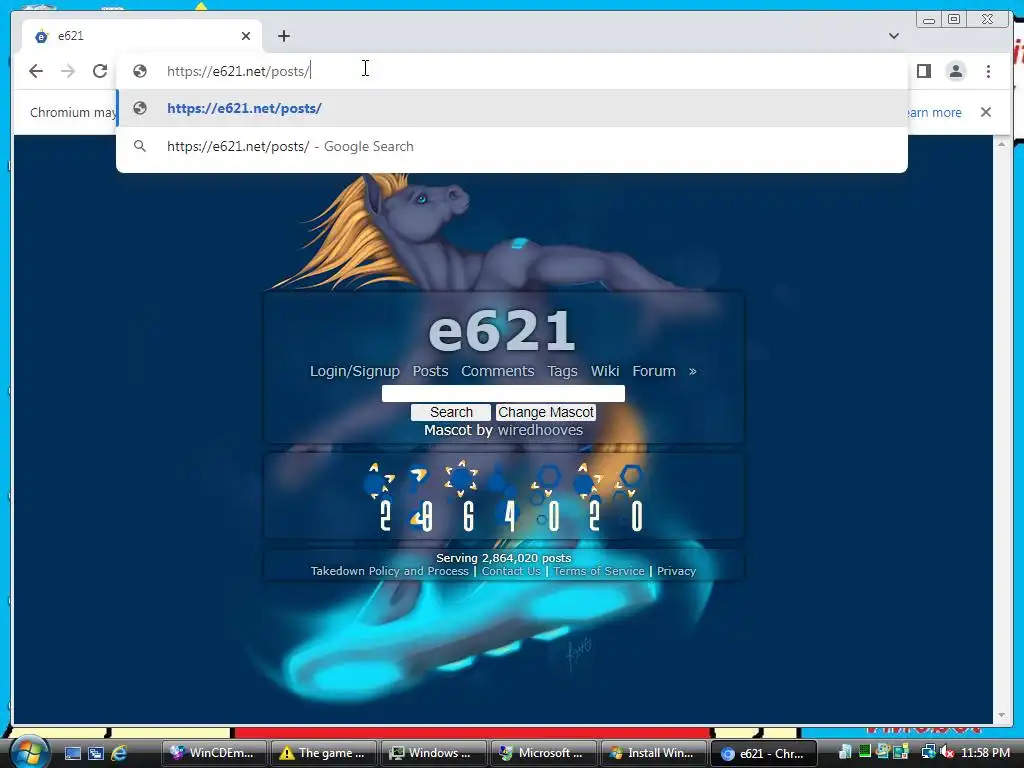Image resolution: width=1024 pixels, height=768 pixels.
Task: Close the e621 browser tab
Action: pyautogui.click(x=246, y=36)
